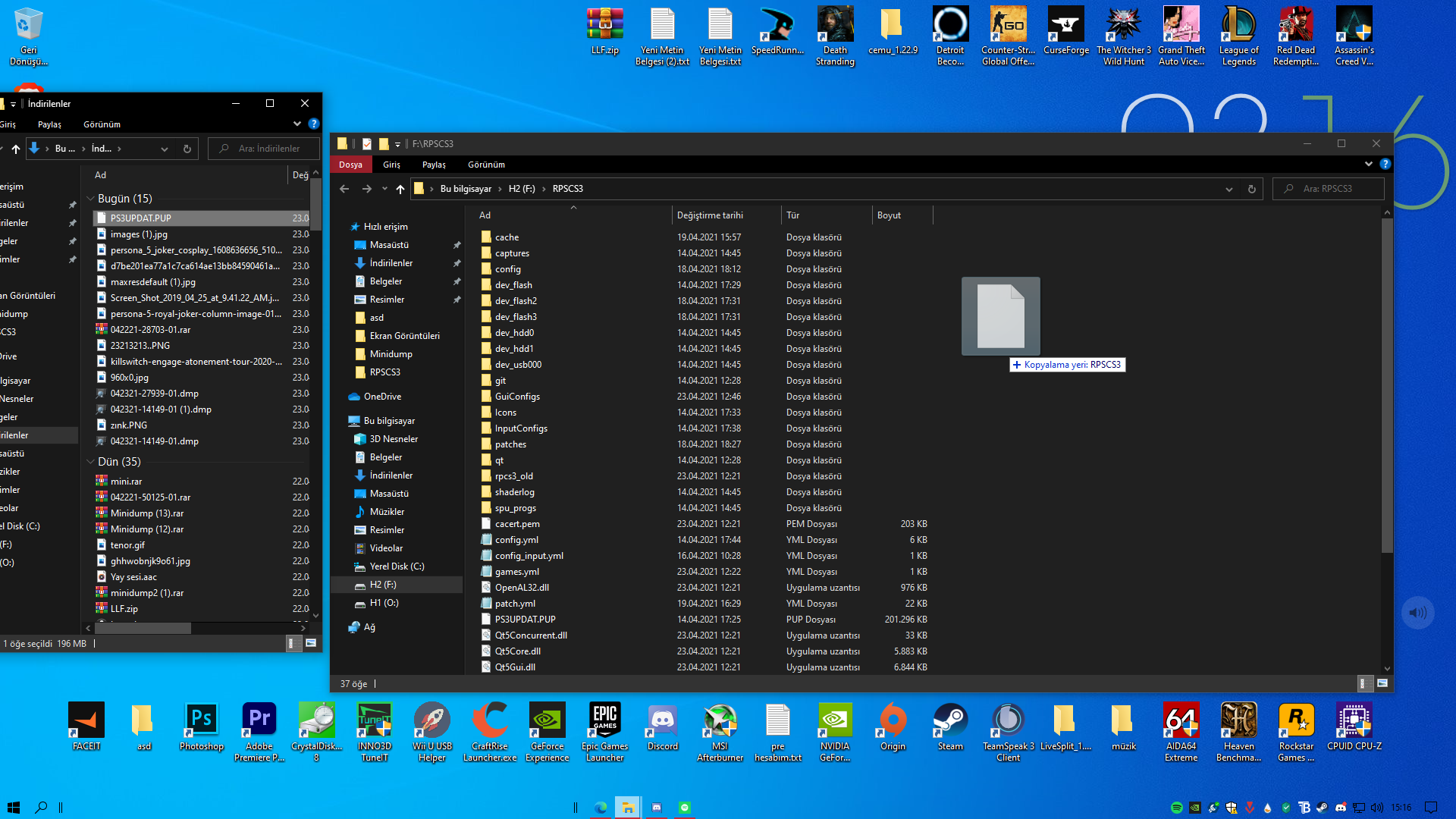Open address bar history dropdown in RPSCS3

tap(1228, 189)
